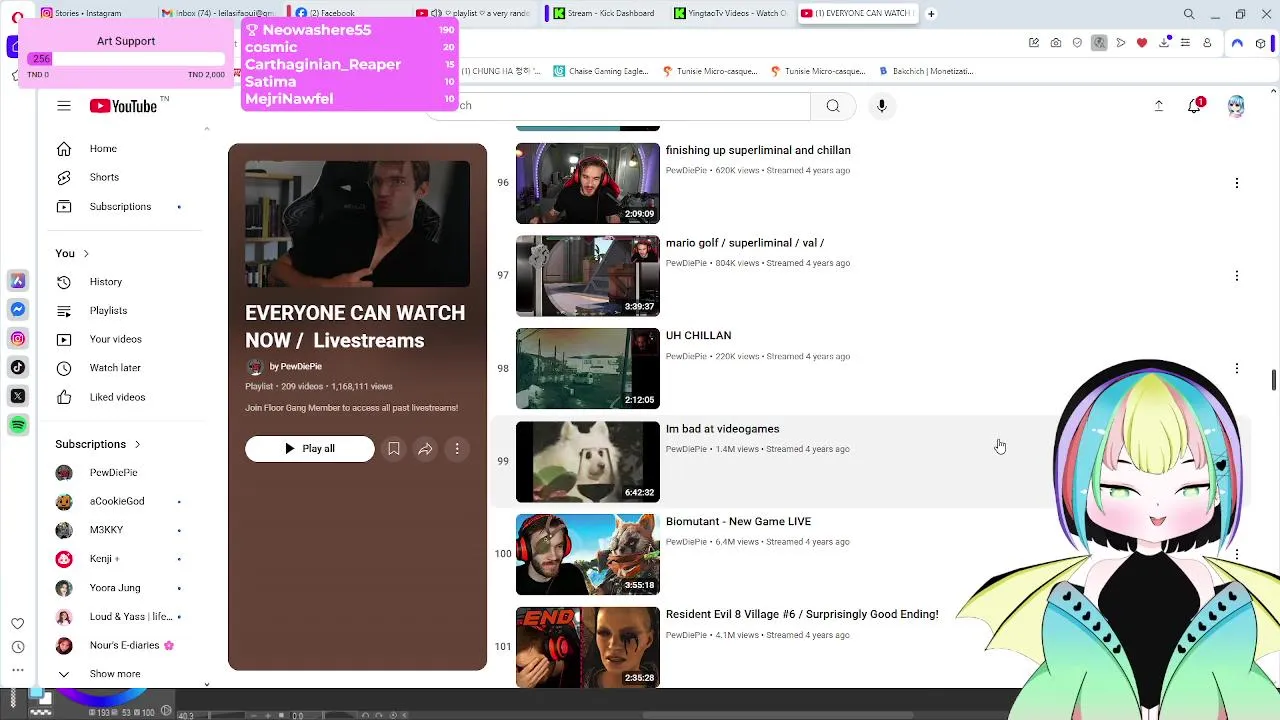Open Aria icon in Opera sidebar

click(18, 281)
